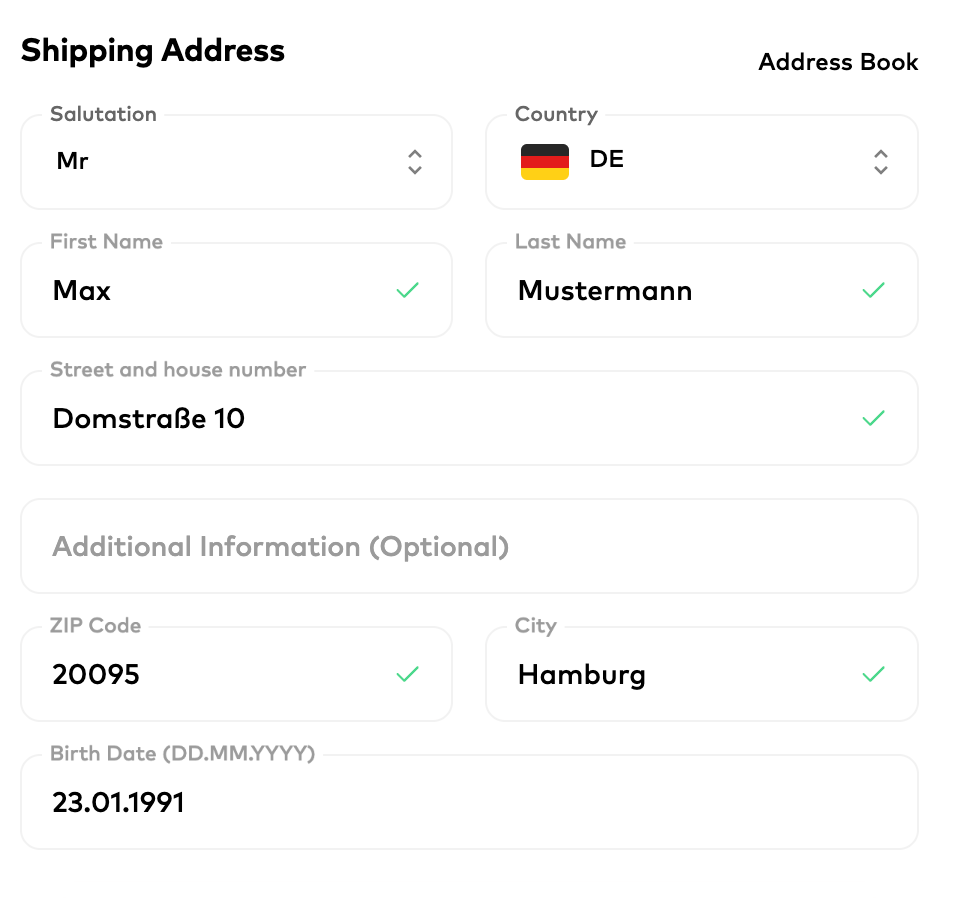Click the Last Name validation checkmark
Viewport: 956px width, 900px height.
click(873, 291)
